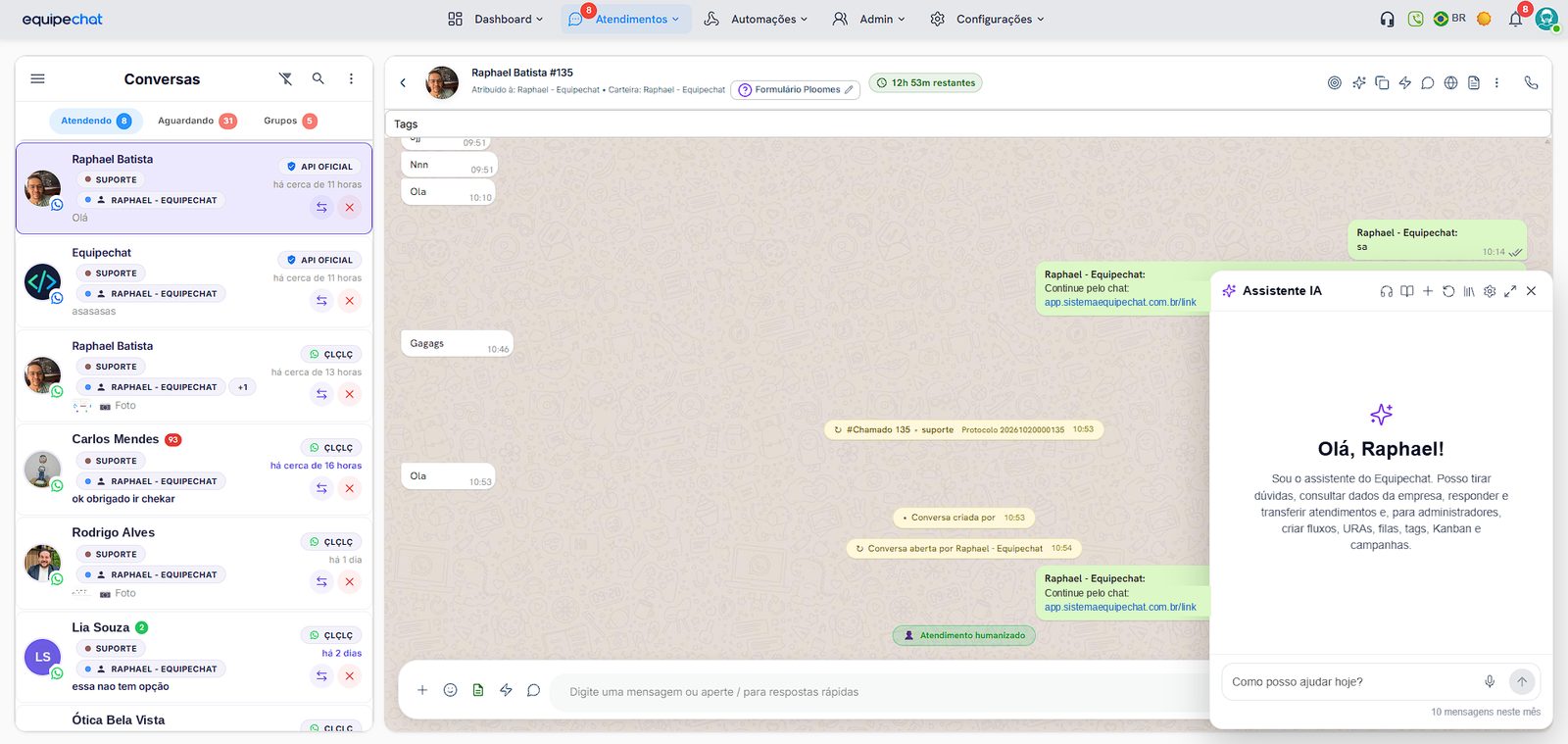The width and height of the screenshot is (1568, 744).
Task: Open quick replies lightning icon in composer
Action: pos(506,690)
